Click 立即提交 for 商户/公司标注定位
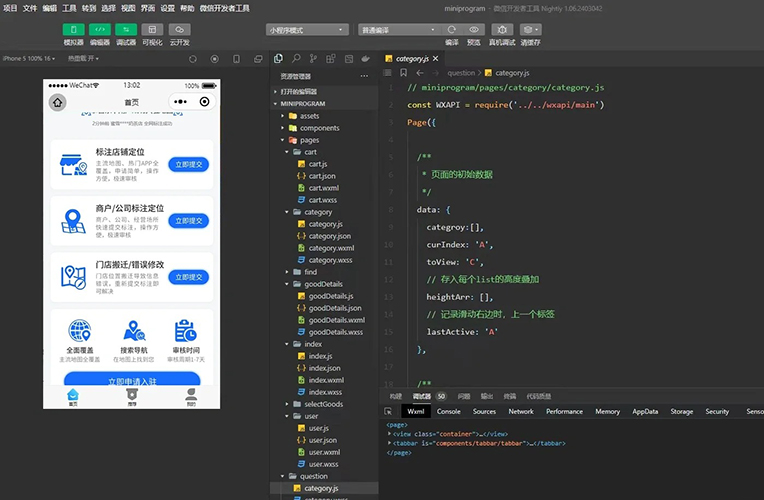764x500 pixels. 189,221
